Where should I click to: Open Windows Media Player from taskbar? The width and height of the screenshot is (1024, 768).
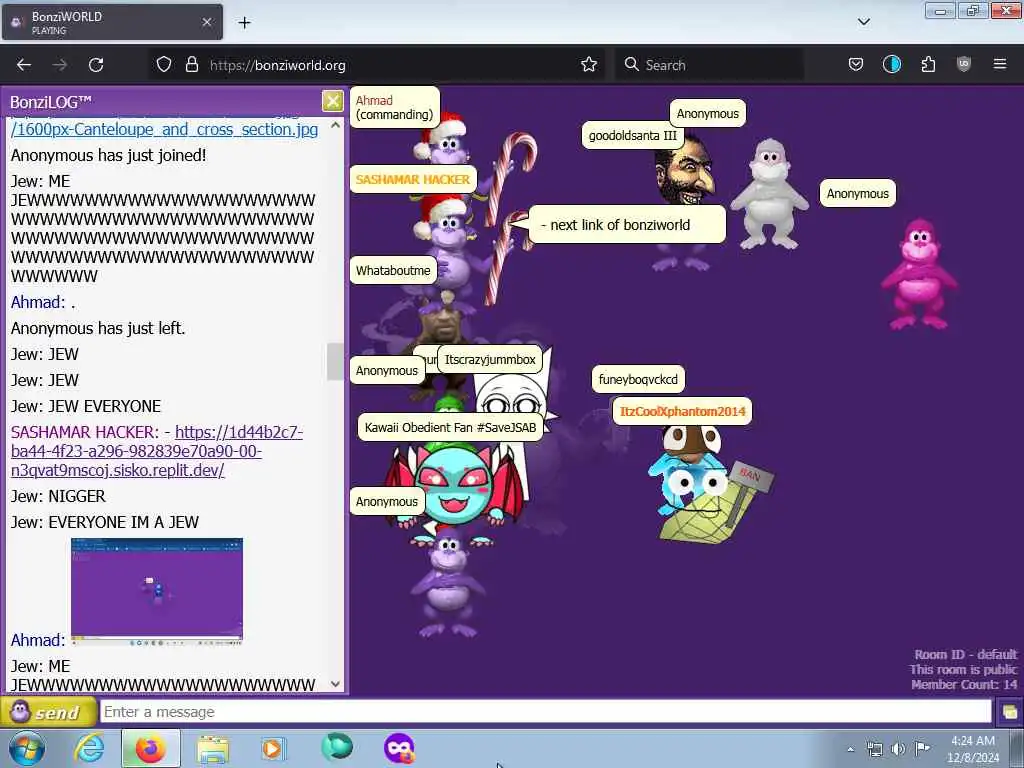pyautogui.click(x=274, y=748)
